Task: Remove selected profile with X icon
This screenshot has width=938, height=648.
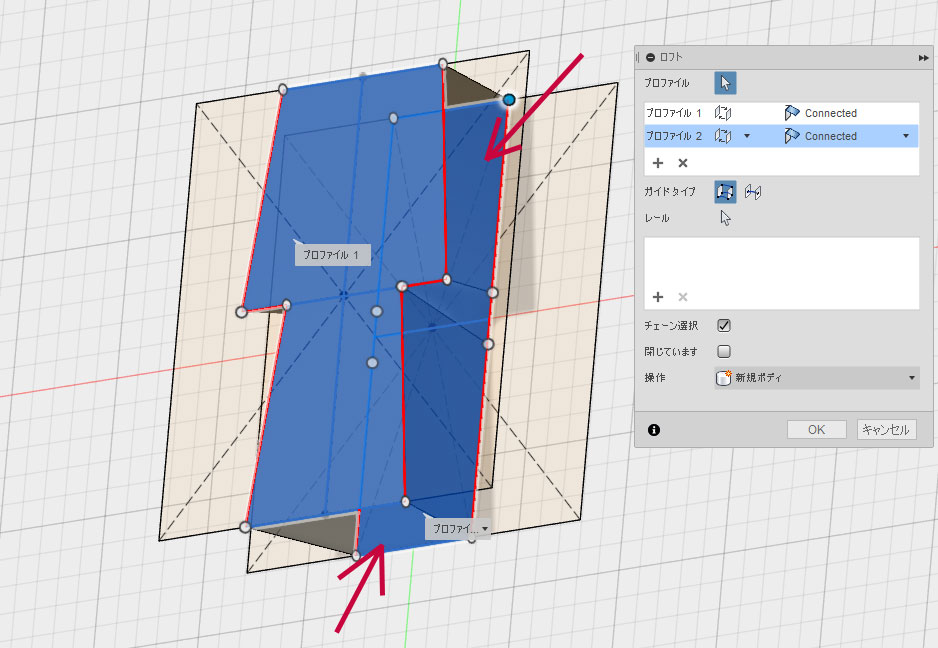Action: click(x=683, y=162)
